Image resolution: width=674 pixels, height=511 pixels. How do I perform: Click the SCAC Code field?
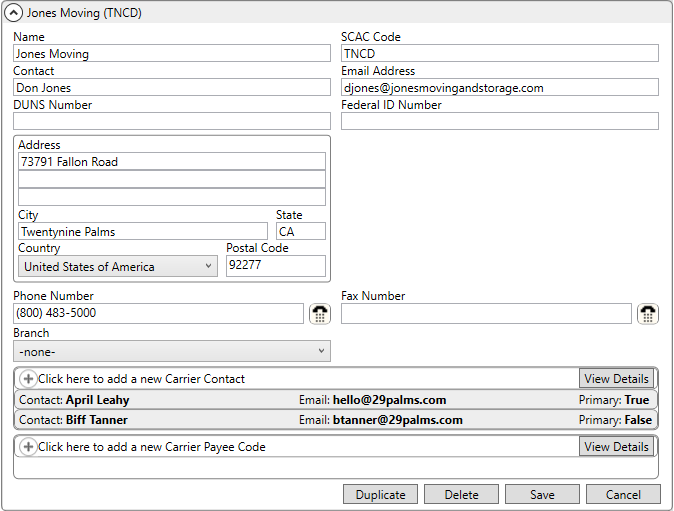click(499, 54)
